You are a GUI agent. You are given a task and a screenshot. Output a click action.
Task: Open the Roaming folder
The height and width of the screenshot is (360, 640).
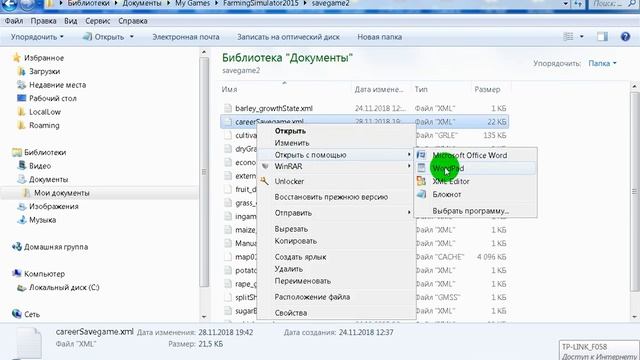[44, 125]
